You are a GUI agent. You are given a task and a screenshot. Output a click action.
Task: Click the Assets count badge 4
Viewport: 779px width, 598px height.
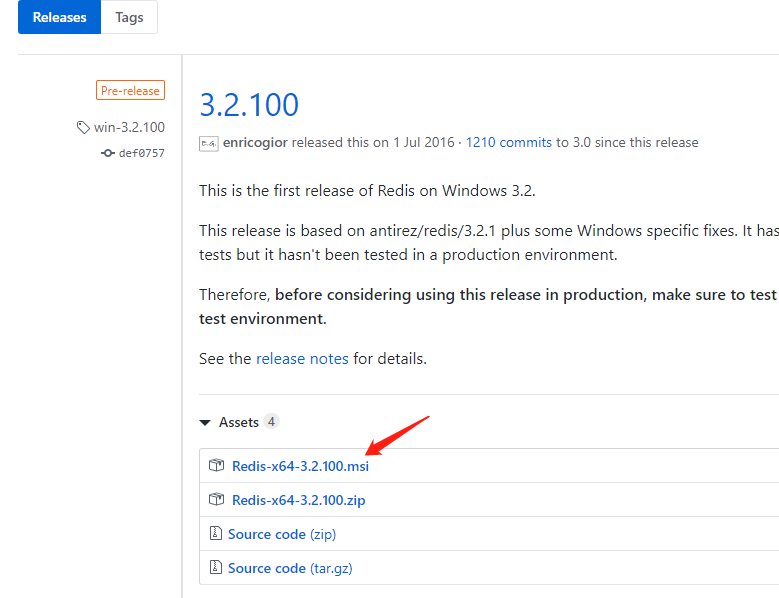coord(271,422)
